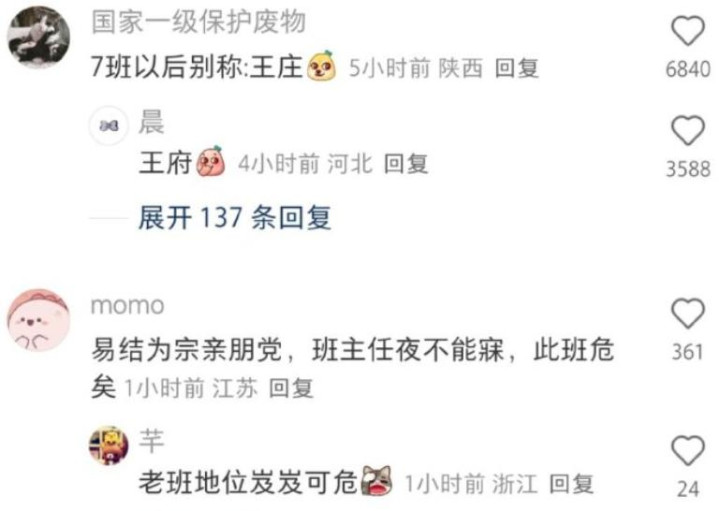Reply to 芊's comment from 浙江

571,484
